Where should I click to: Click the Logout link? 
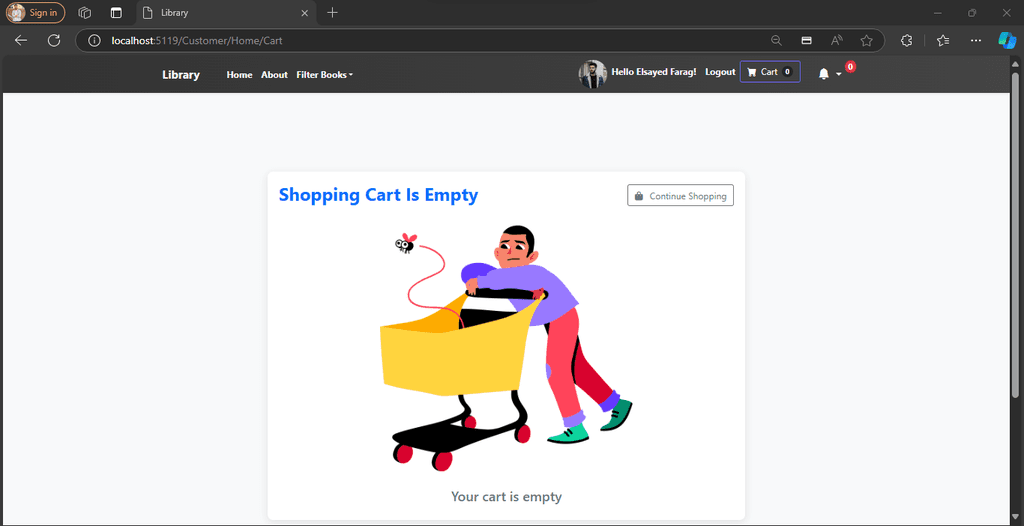coord(720,72)
